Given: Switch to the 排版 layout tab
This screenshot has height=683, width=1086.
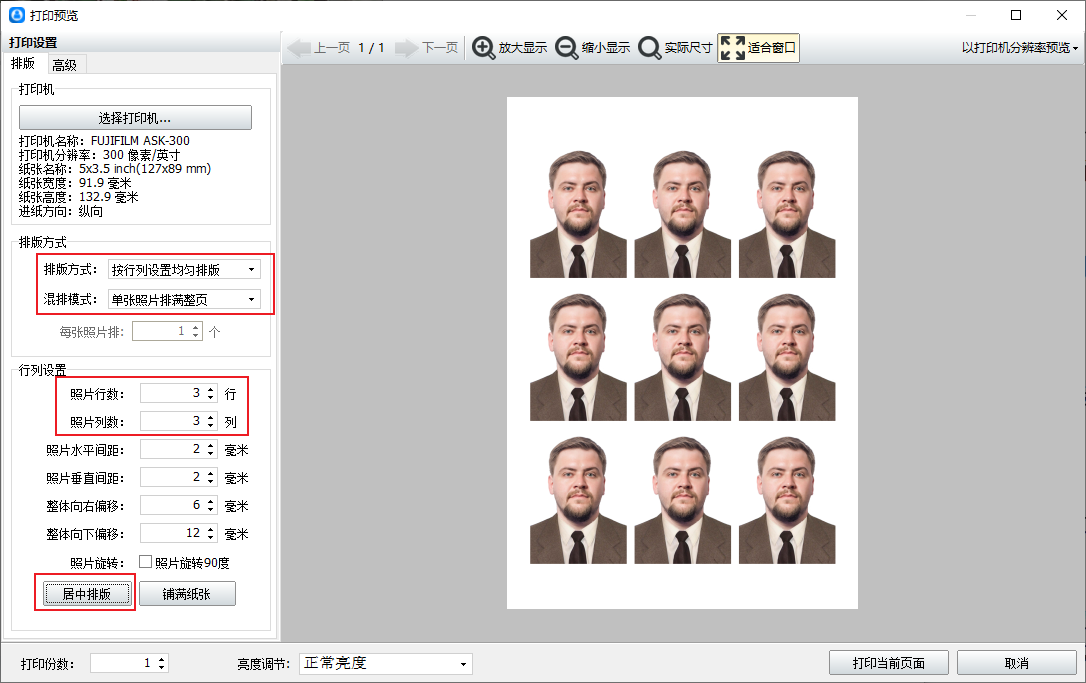Looking at the screenshot, I should click(22, 64).
